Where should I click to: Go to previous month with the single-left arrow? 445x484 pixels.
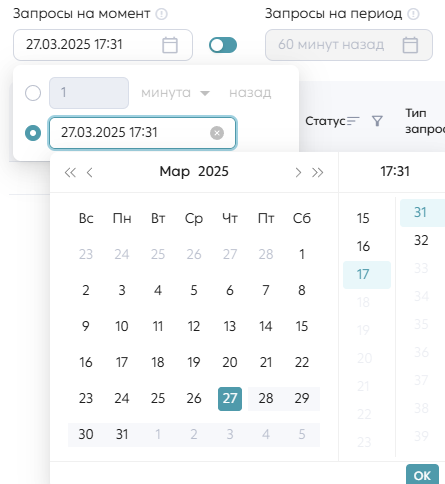pyautogui.click(x=89, y=172)
